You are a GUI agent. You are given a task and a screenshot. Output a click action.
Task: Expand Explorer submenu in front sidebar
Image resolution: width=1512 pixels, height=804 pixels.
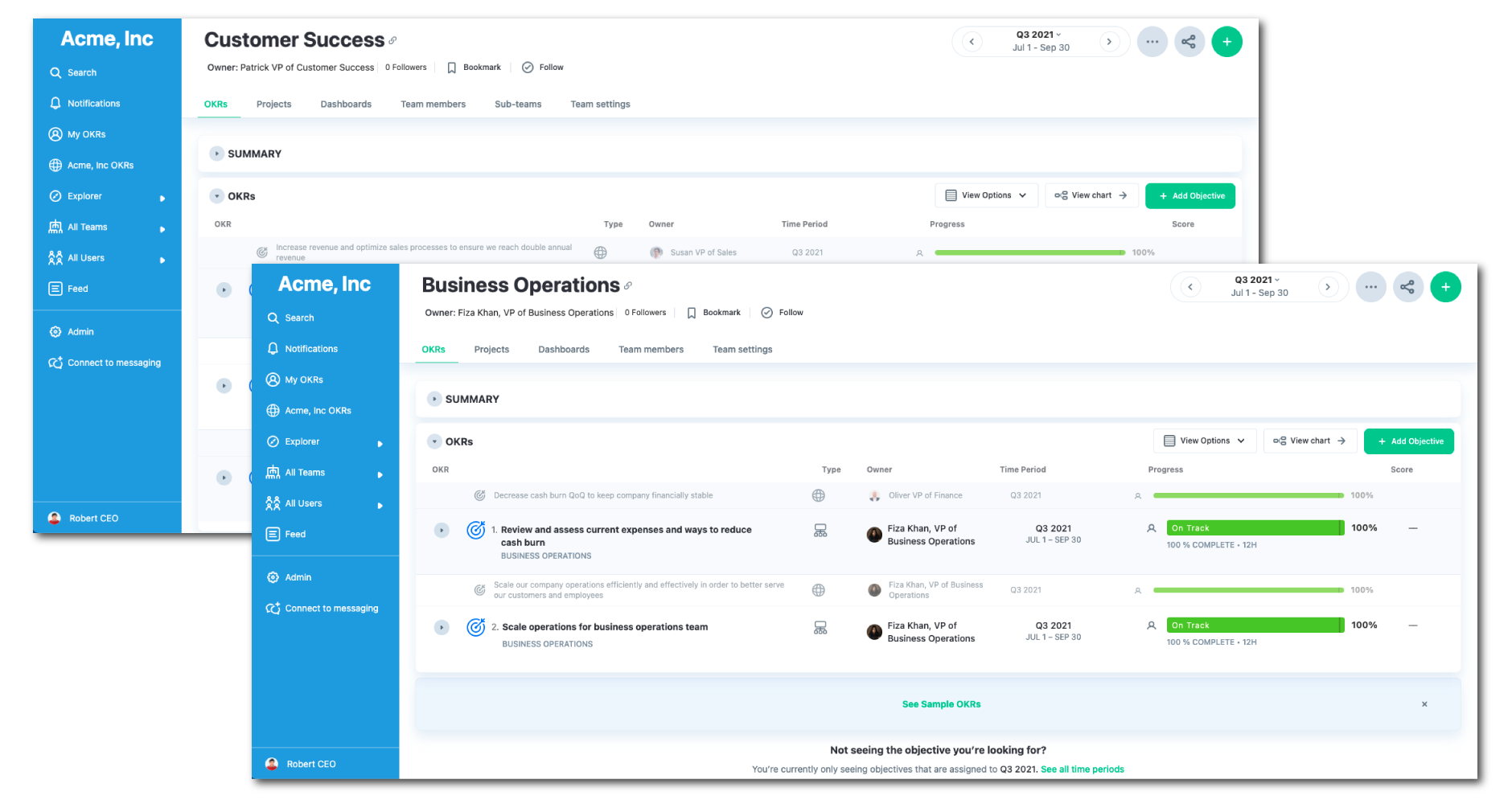[380, 443]
